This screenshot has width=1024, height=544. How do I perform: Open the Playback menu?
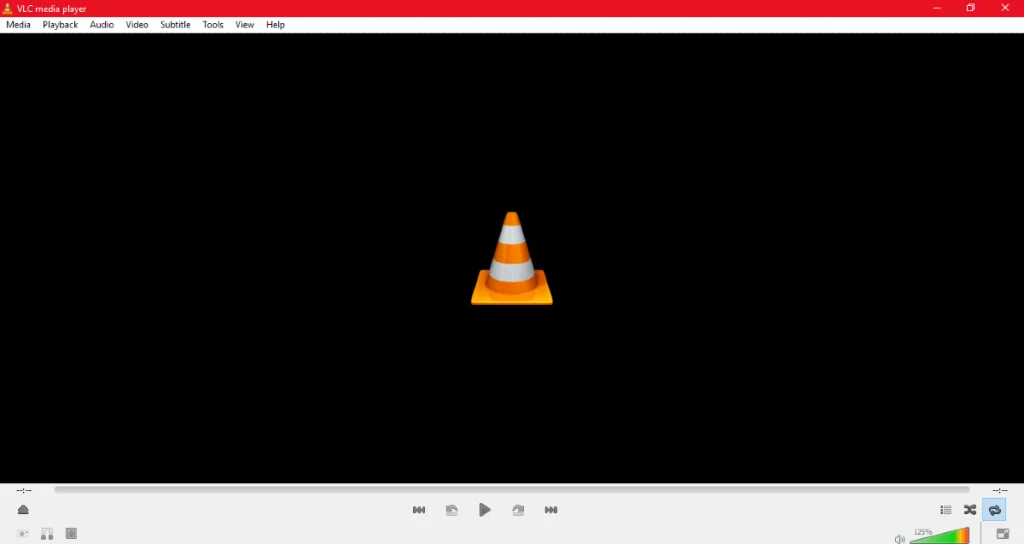[60, 25]
